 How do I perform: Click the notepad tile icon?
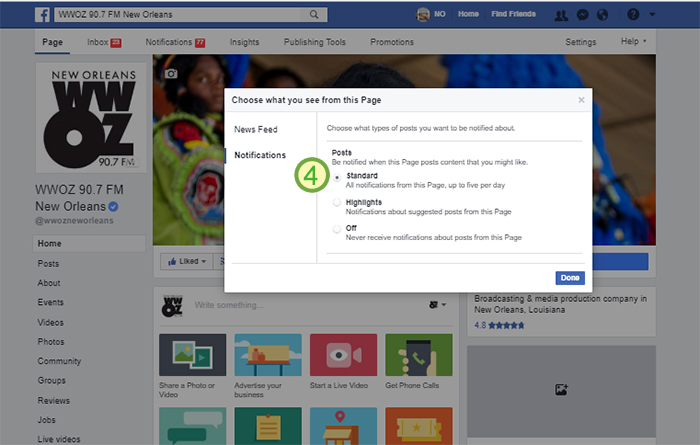268,426
